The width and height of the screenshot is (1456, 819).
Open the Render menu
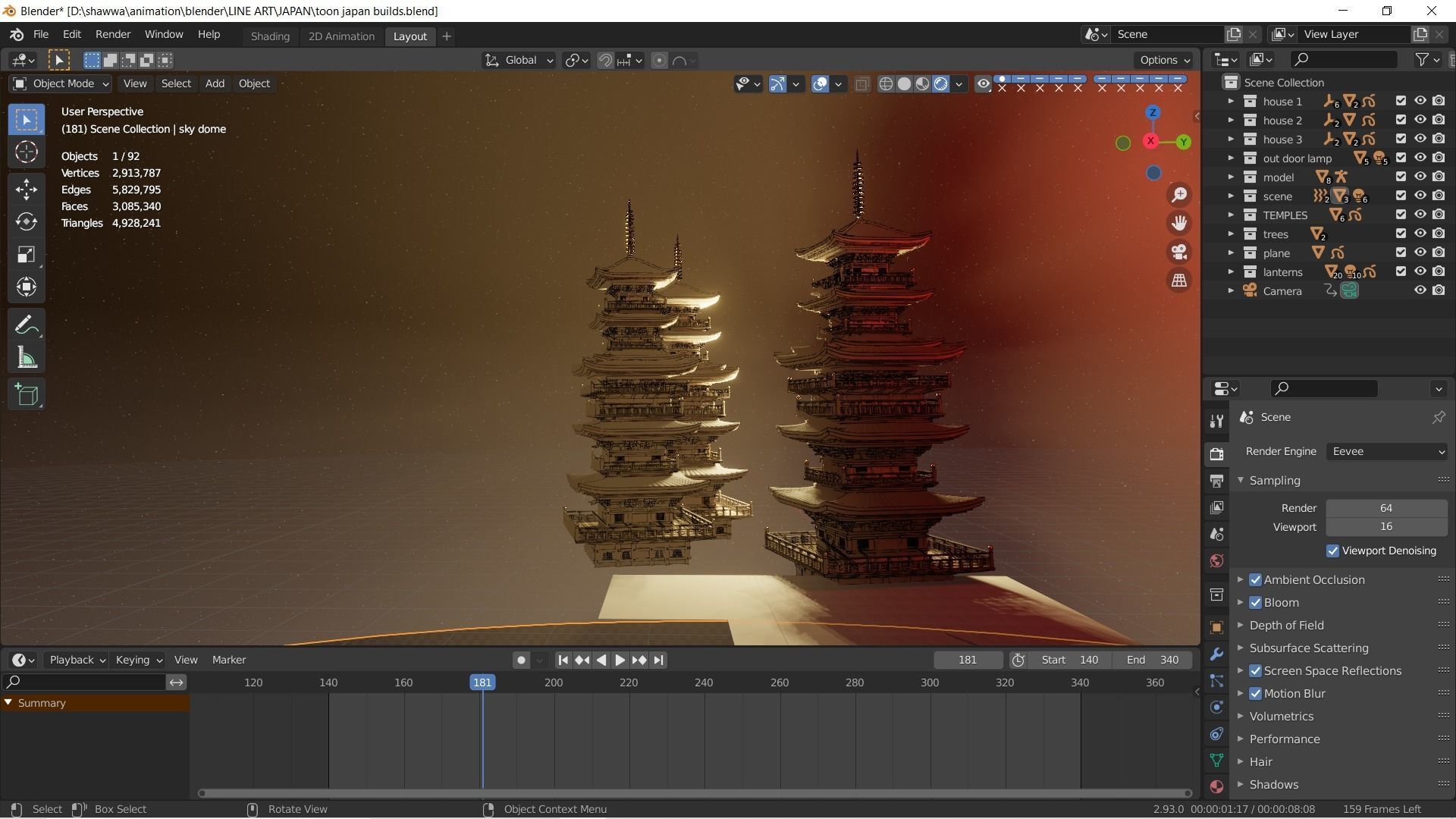[113, 34]
